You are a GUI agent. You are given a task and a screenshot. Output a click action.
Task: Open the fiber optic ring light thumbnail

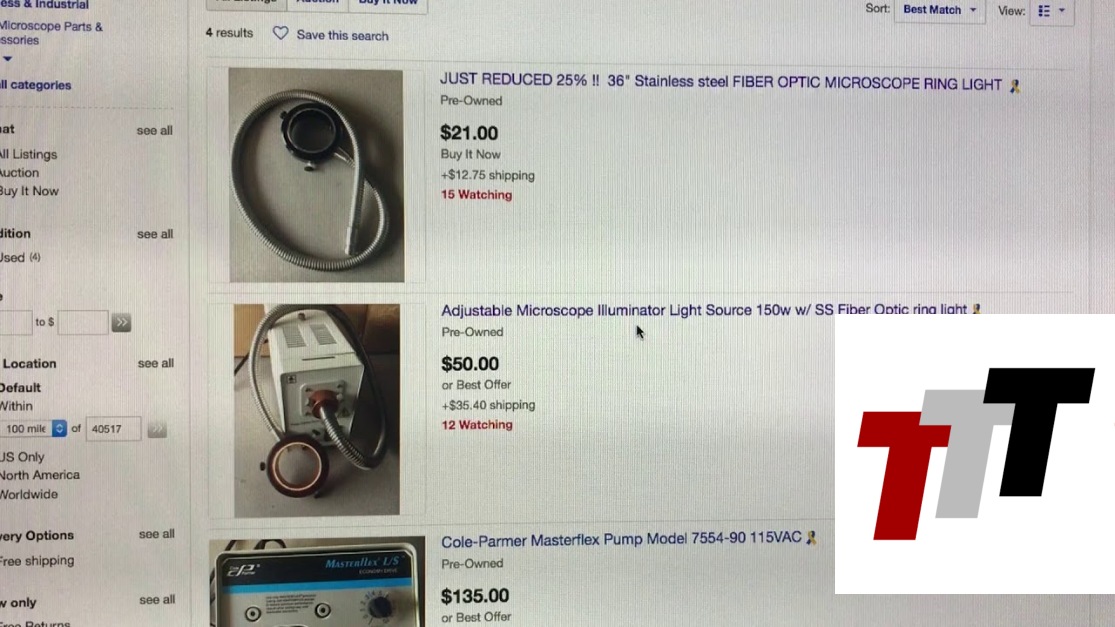316,175
